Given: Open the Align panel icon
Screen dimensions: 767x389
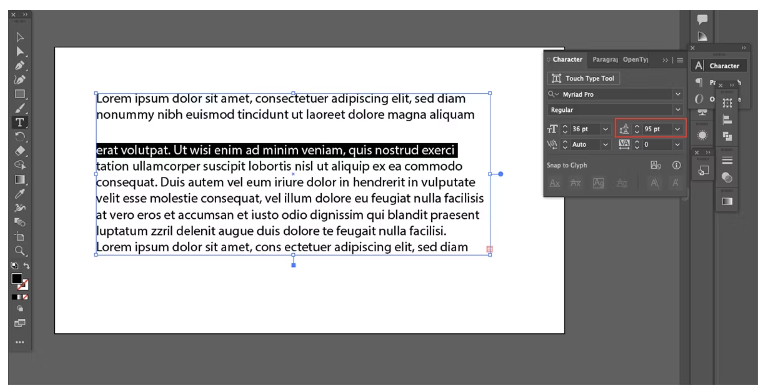Looking at the screenshot, I should click(x=727, y=119).
